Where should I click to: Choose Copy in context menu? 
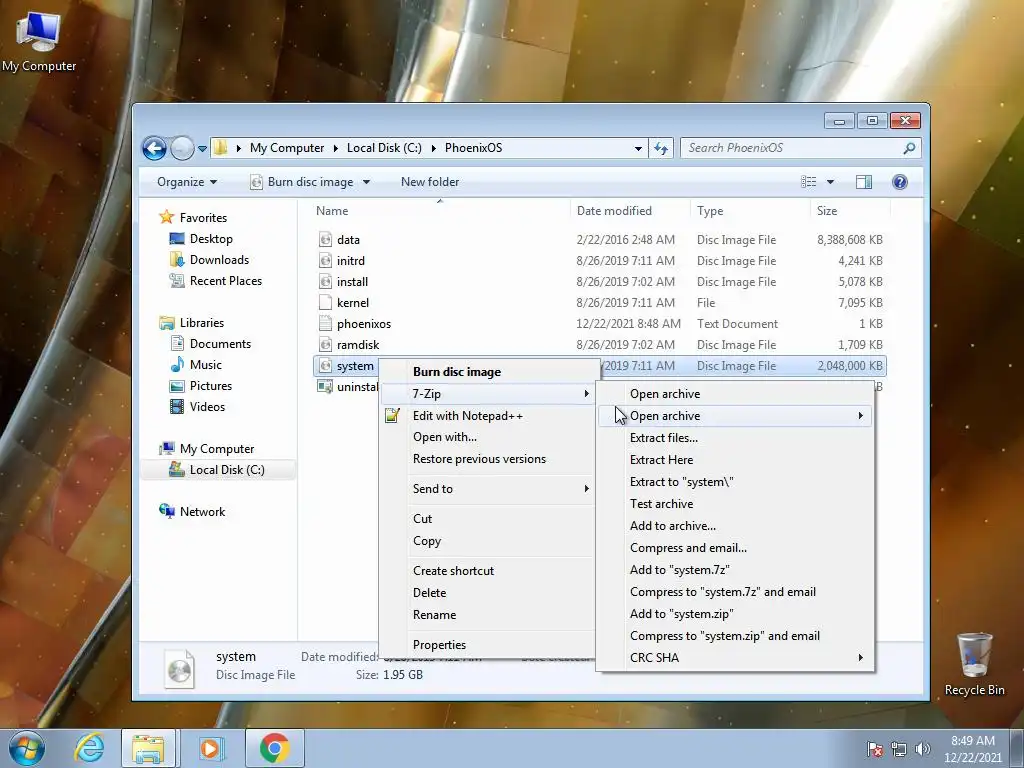(487, 541)
